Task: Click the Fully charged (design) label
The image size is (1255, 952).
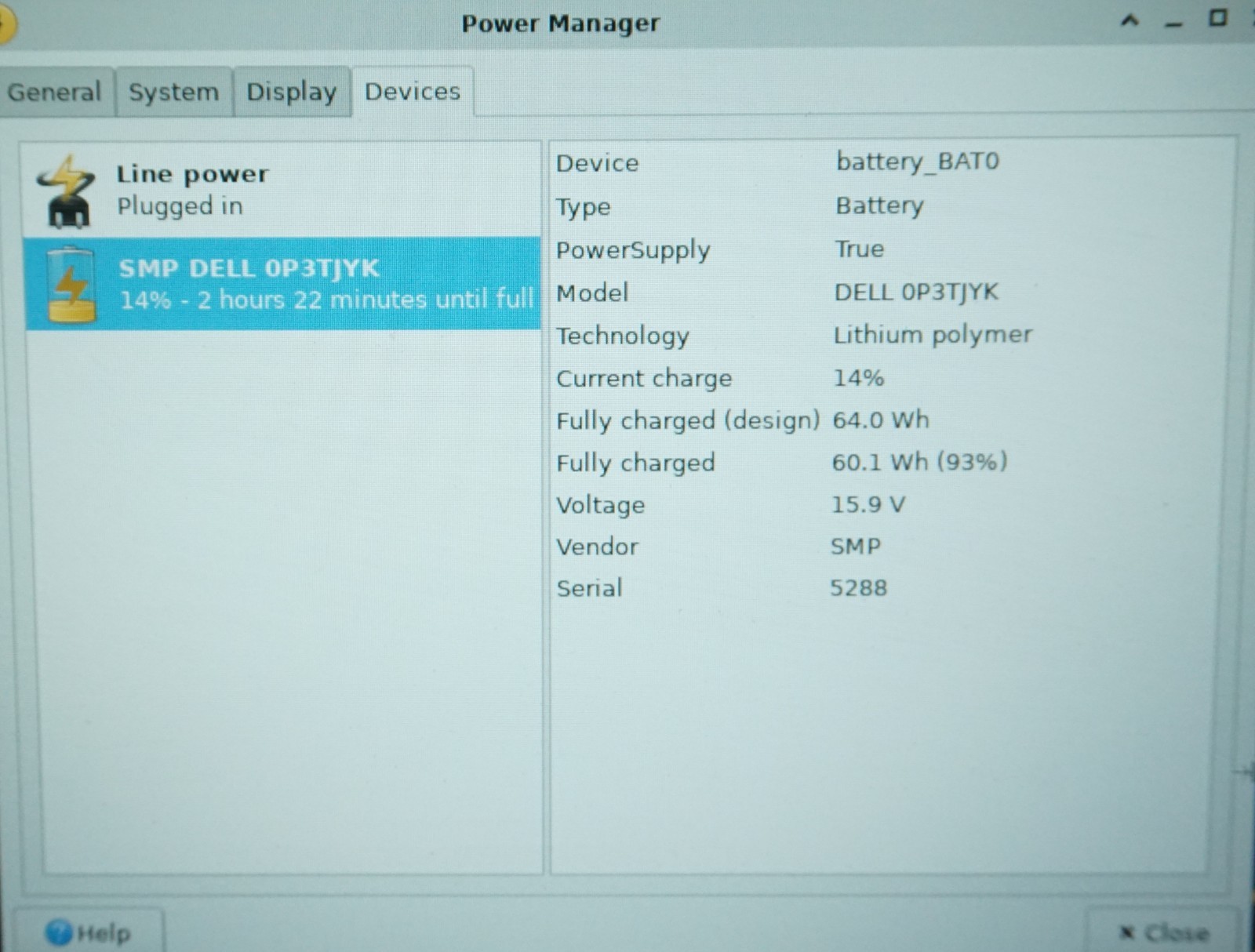Action: pyautogui.click(x=688, y=421)
